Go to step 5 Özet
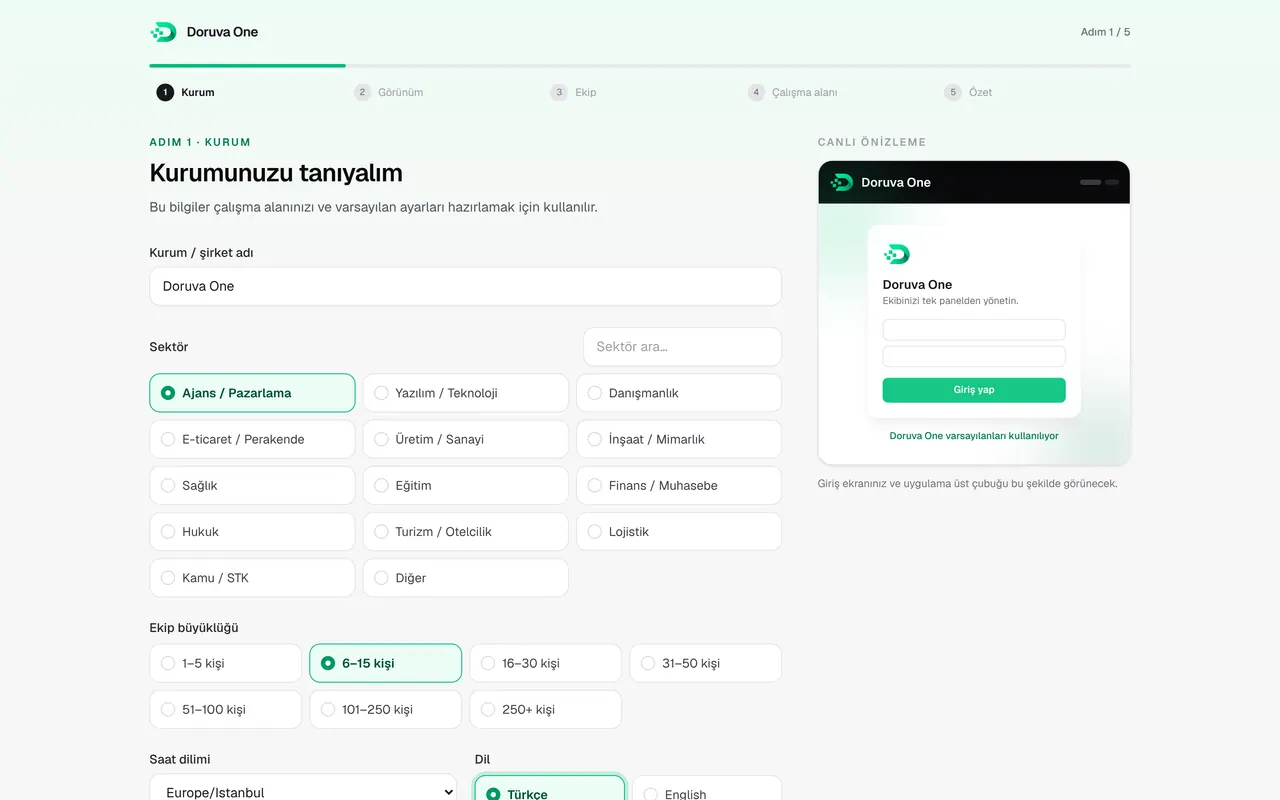The image size is (1280, 800). (969, 92)
